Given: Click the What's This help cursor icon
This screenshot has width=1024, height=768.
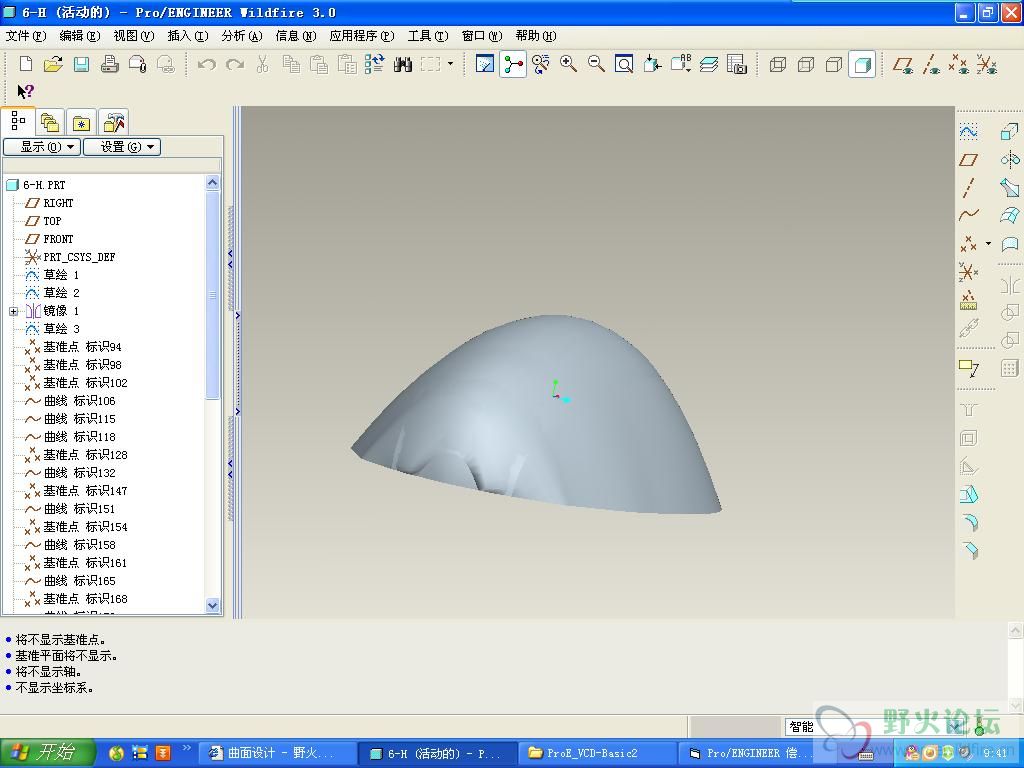Looking at the screenshot, I should pyautogui.click(x=25, y=91).
